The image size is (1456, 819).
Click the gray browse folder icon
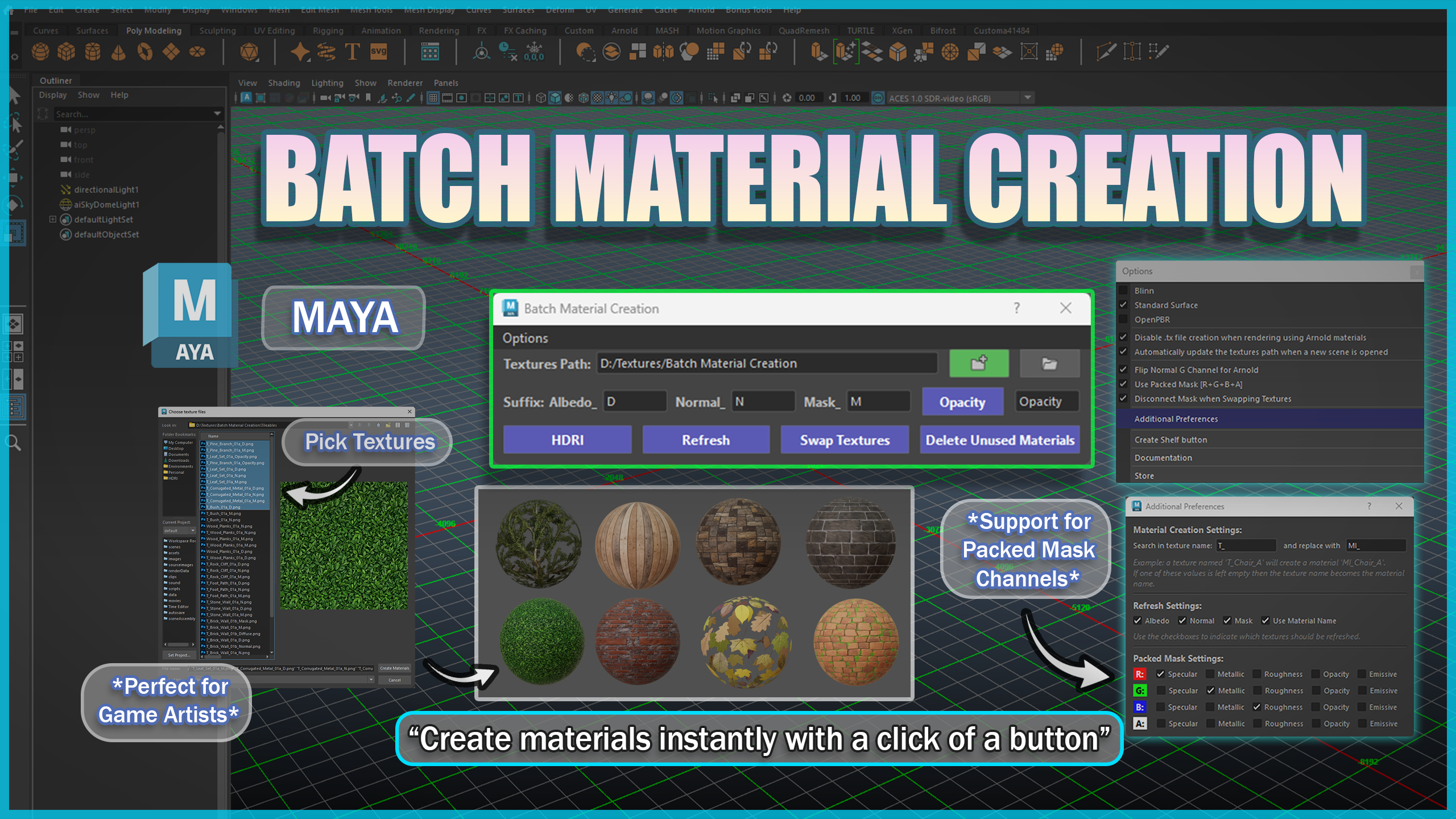pos(1049,363)
